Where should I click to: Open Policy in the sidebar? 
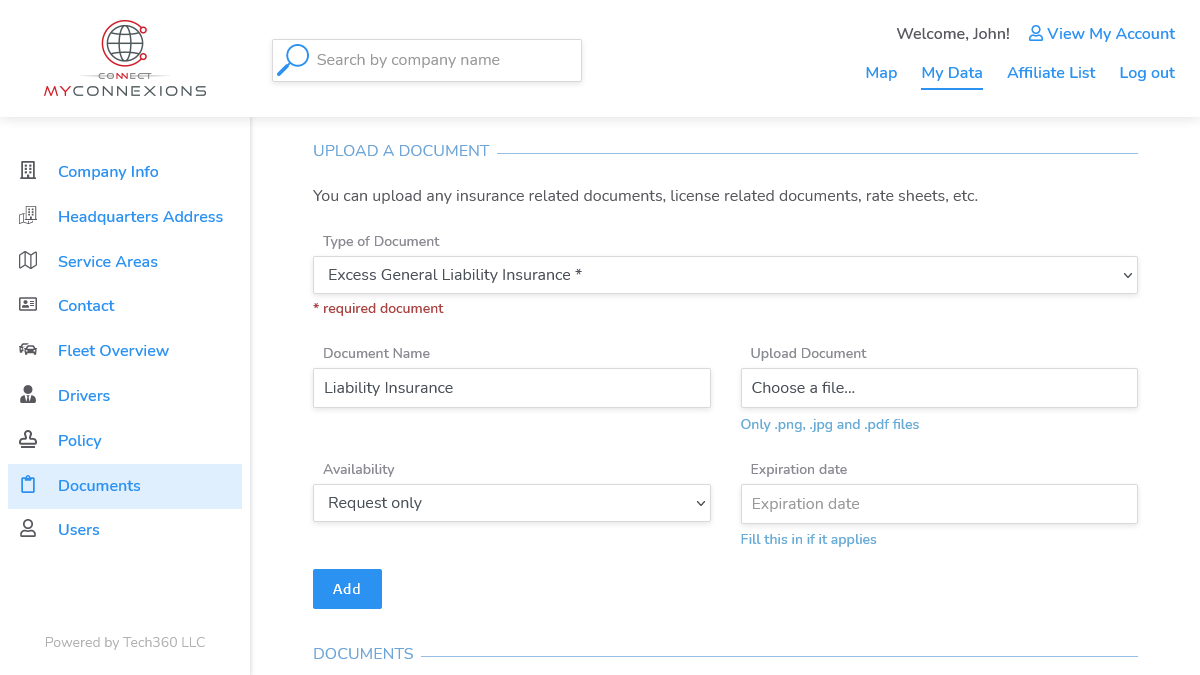click(80, 440)
